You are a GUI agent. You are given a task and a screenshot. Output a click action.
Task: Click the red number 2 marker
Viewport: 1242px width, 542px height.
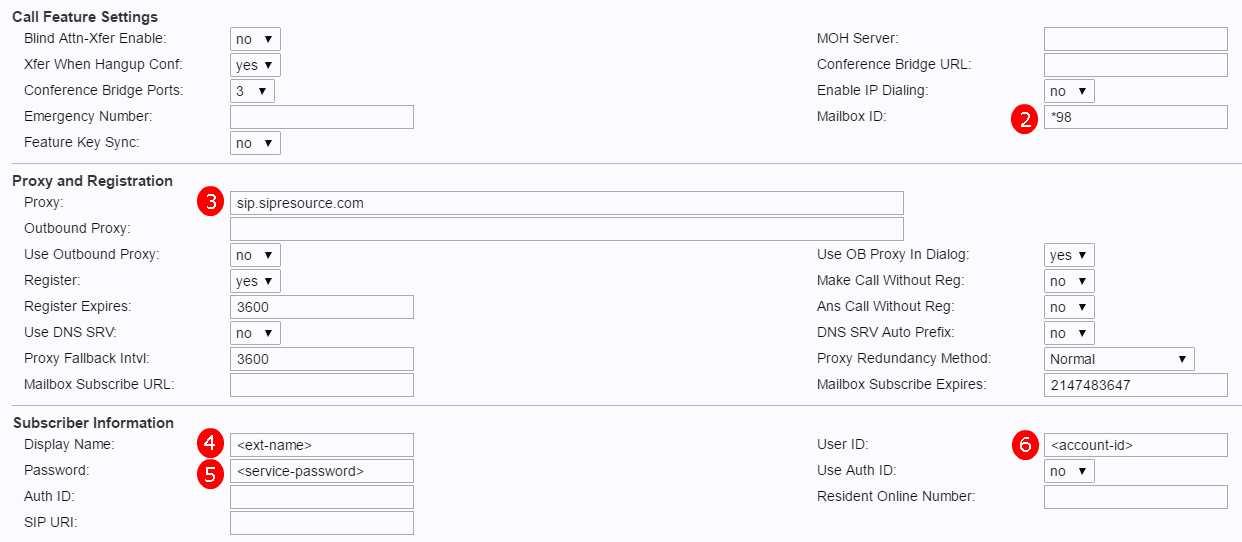pyautogui.click(x=1022, y=120)
